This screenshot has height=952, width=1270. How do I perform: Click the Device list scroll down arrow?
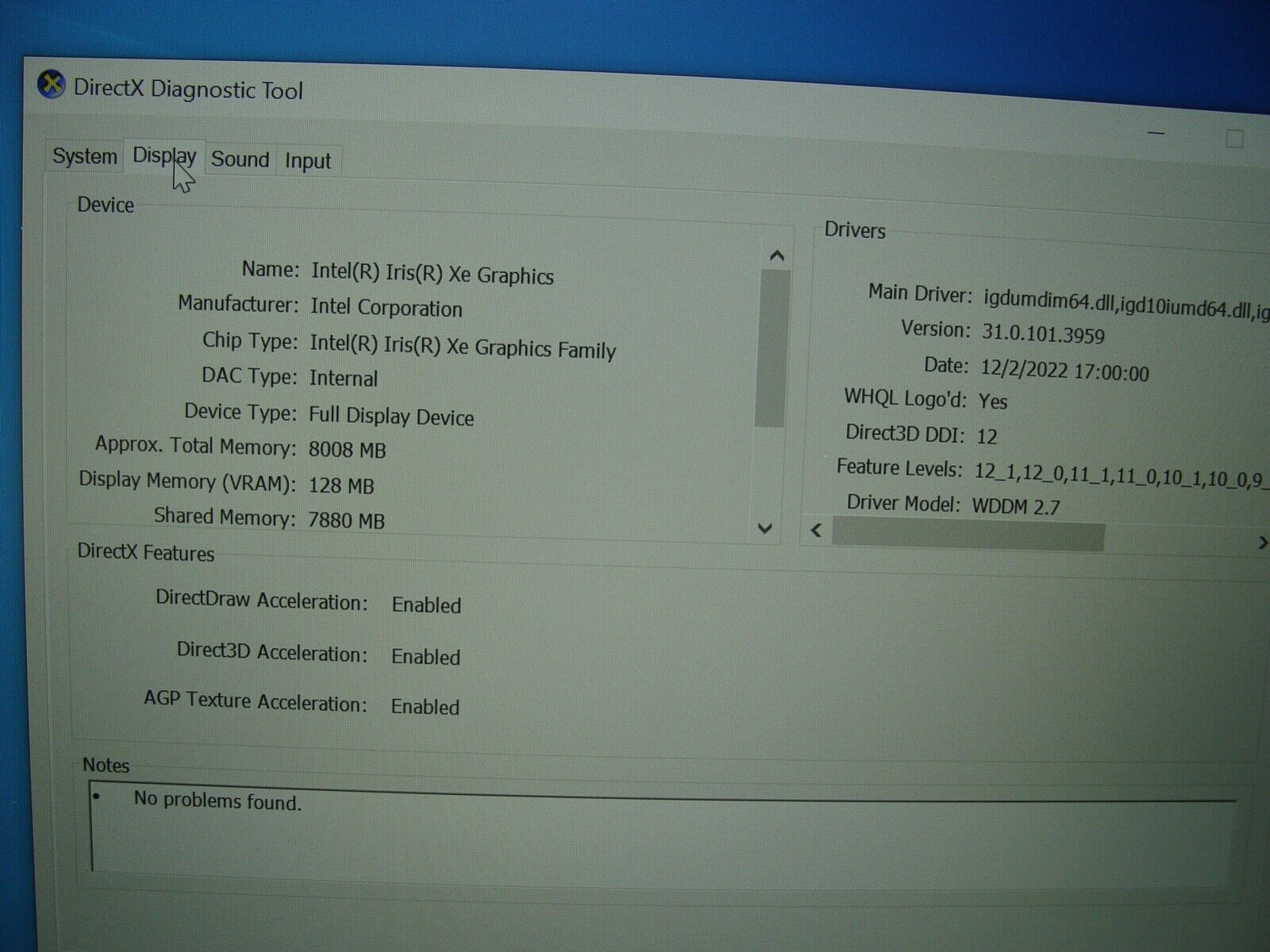765,528
